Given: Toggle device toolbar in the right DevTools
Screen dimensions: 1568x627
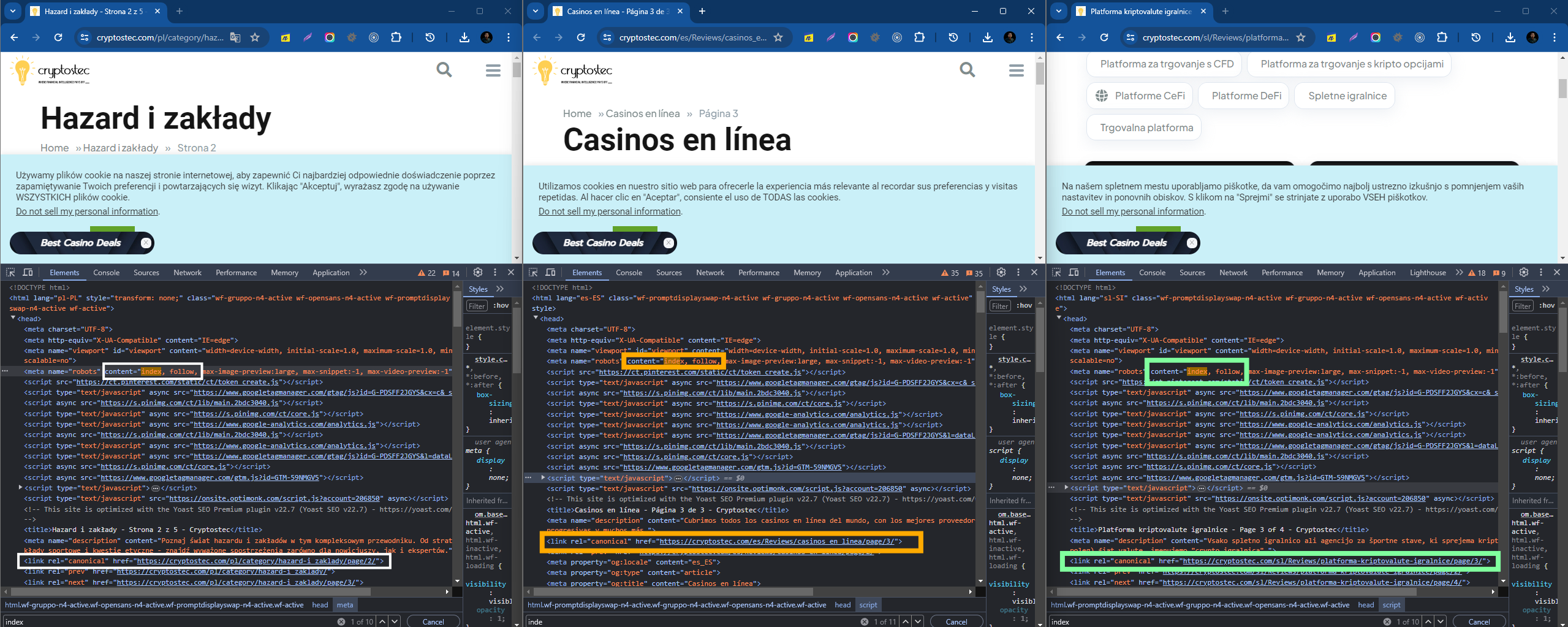Looking at the screenshot, I should 1074,272.
